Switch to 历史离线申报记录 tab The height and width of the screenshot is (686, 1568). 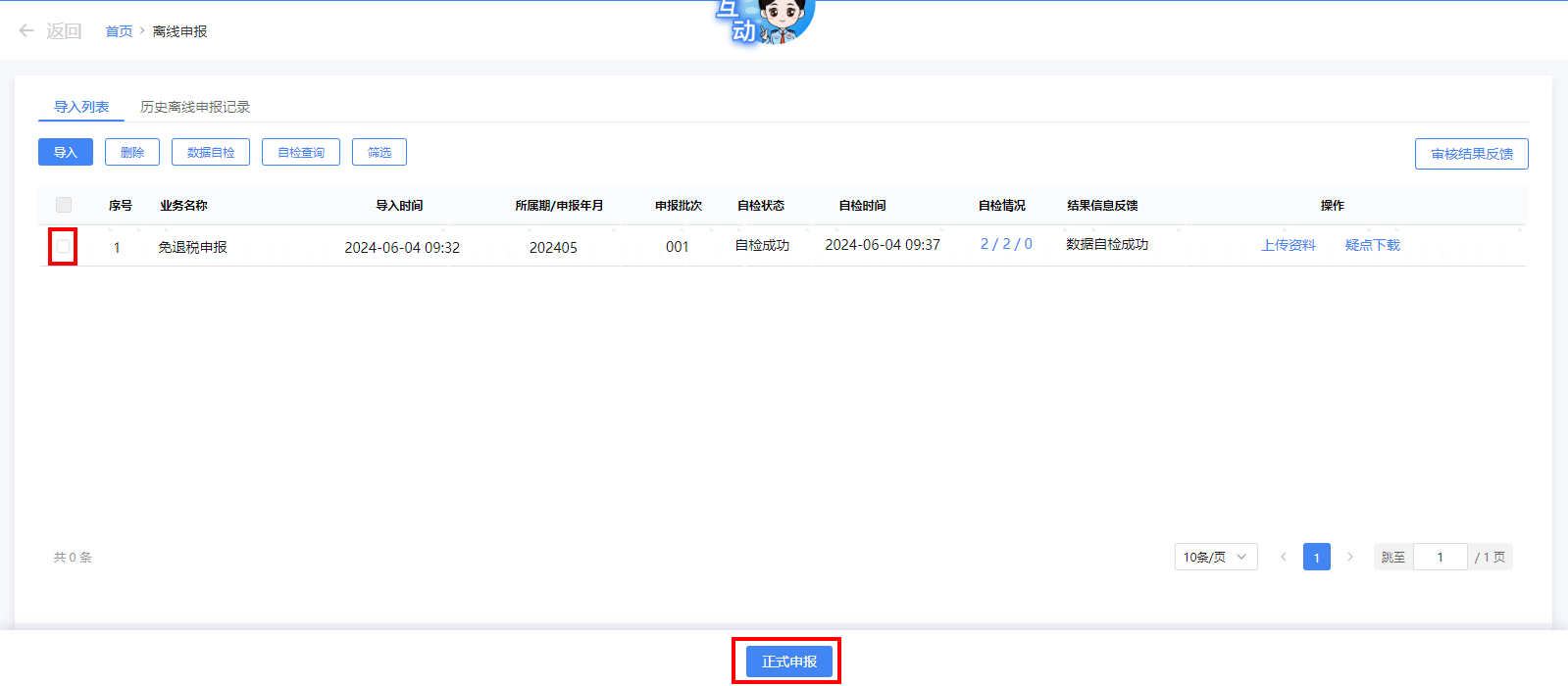195,107
